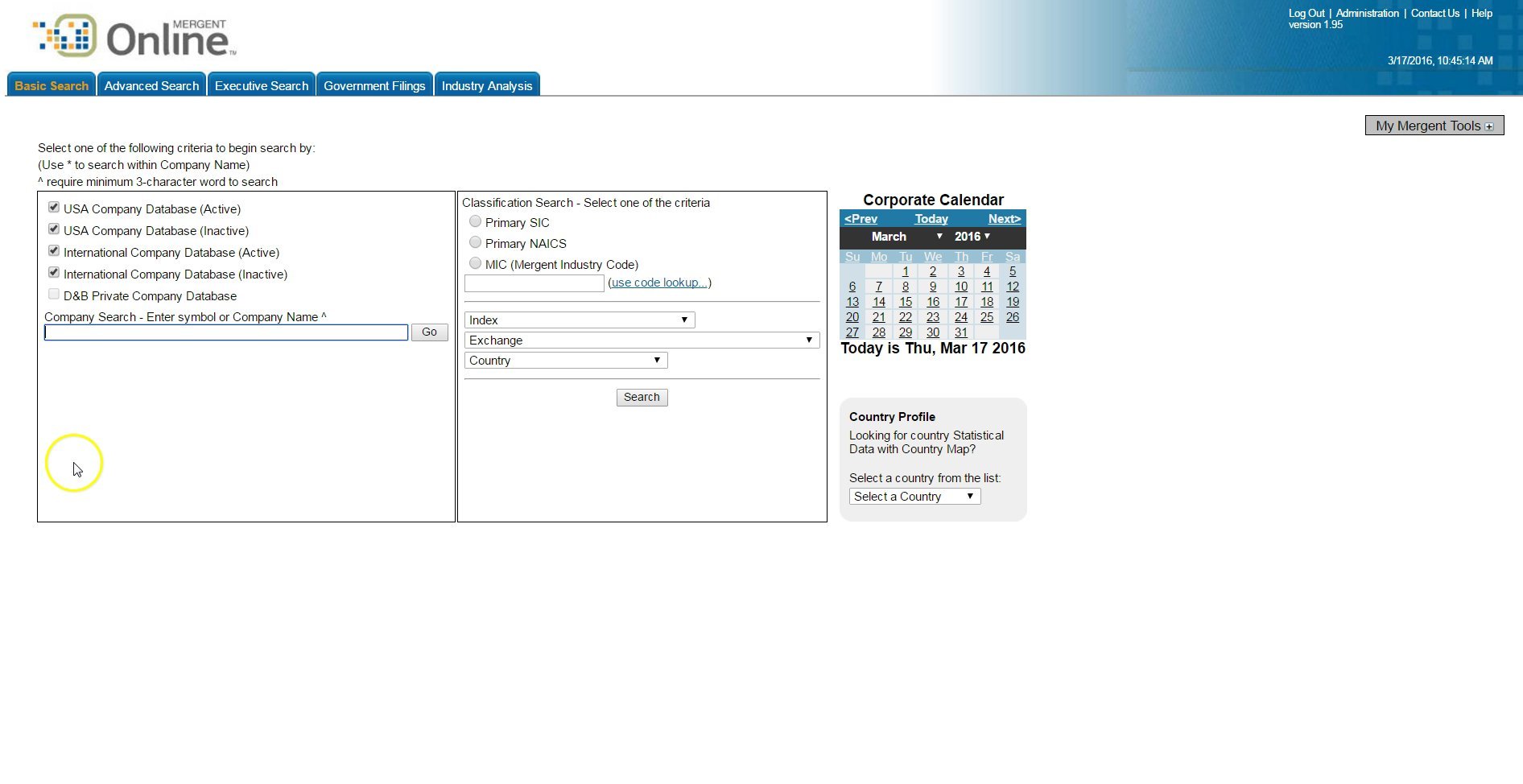Screen dimensions: 1523x784
Task: Open the calendar year dropdown showing 2016
Action: tap(972, 237)
